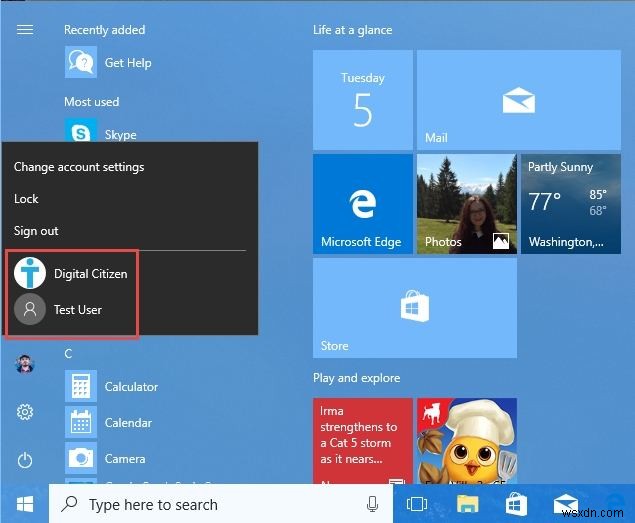Open Store icon on the taskbar
The image size is (635, 523).
pos(516,504)
